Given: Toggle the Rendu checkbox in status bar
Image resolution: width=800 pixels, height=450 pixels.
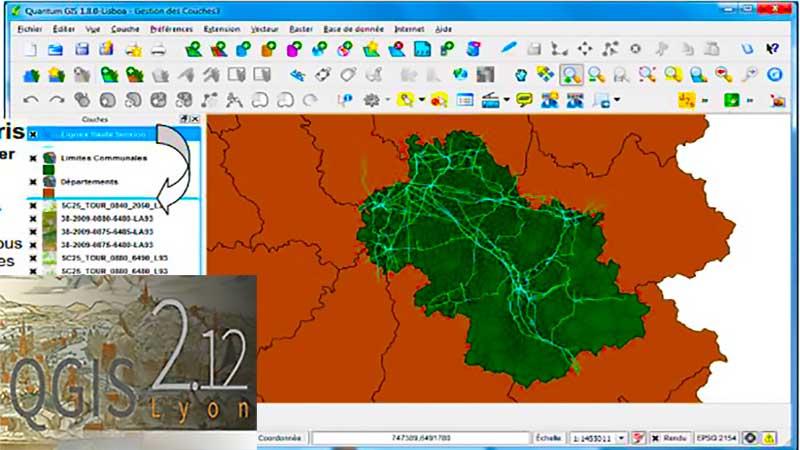Looking at the screenshot, I should click(656, 438).
